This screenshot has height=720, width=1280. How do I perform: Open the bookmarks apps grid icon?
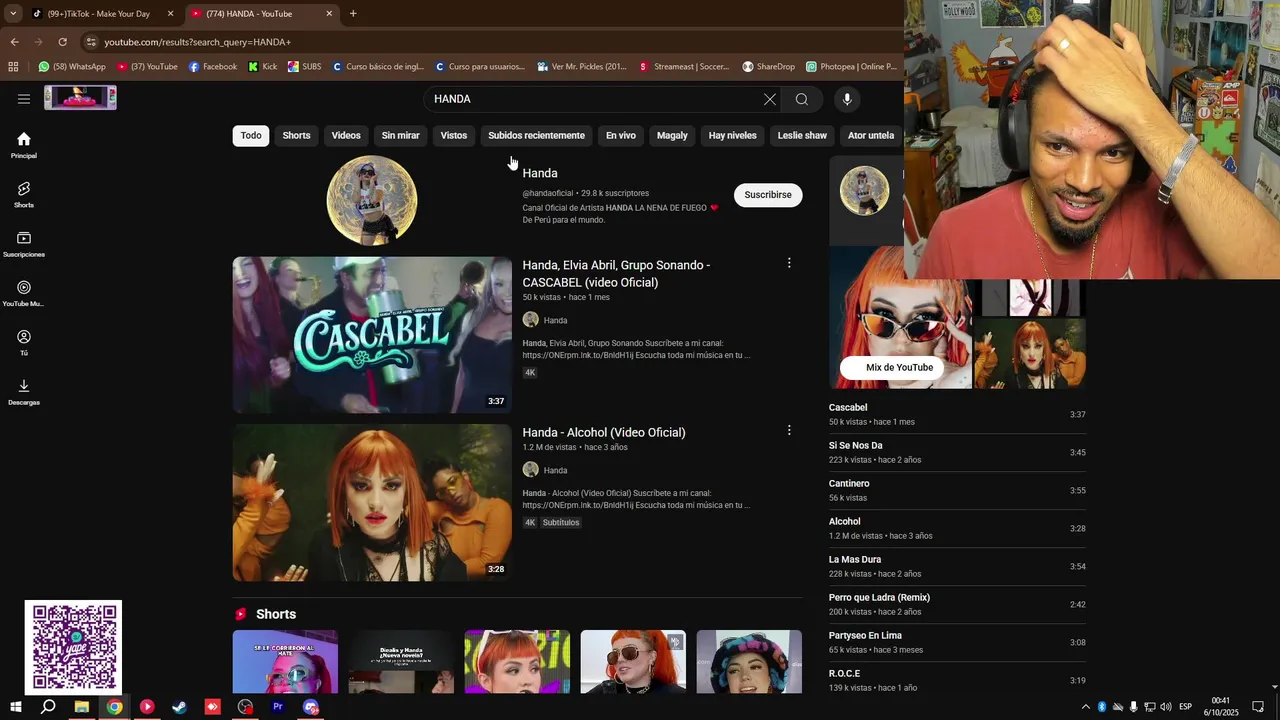click(x=13, y=67)
